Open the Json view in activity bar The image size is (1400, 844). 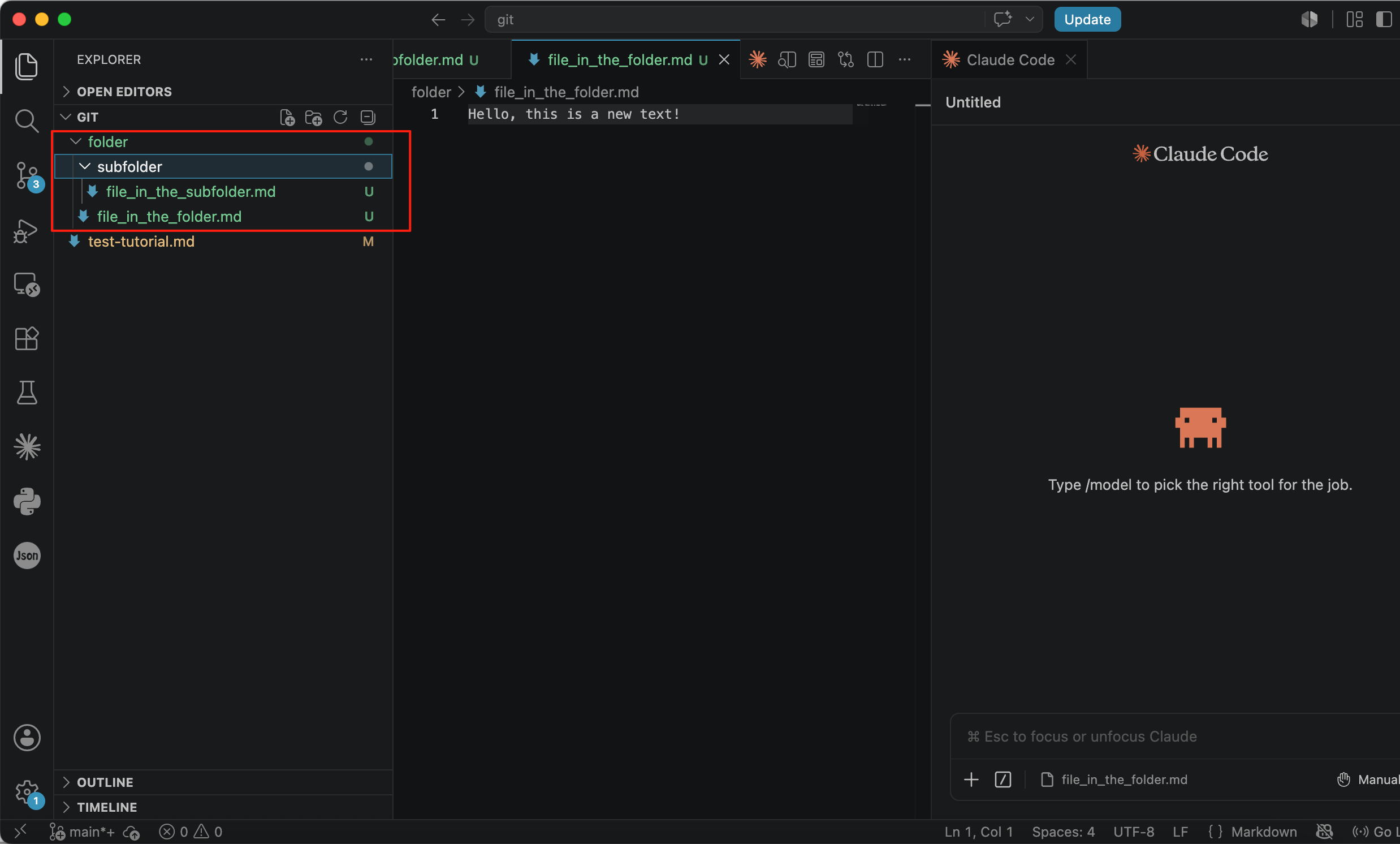coord(26,556)
